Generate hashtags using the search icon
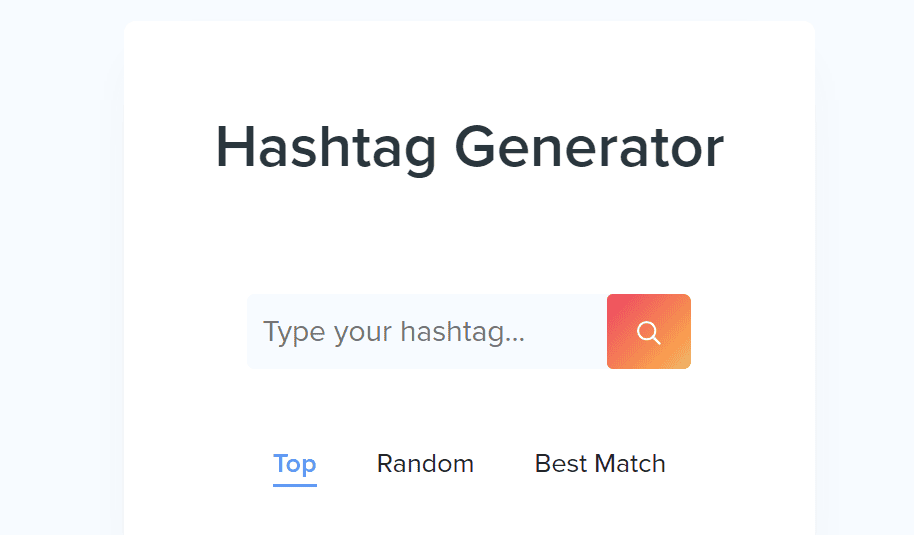Image resolution: width=914 pixels, height=535 pixels. [648, 332]
